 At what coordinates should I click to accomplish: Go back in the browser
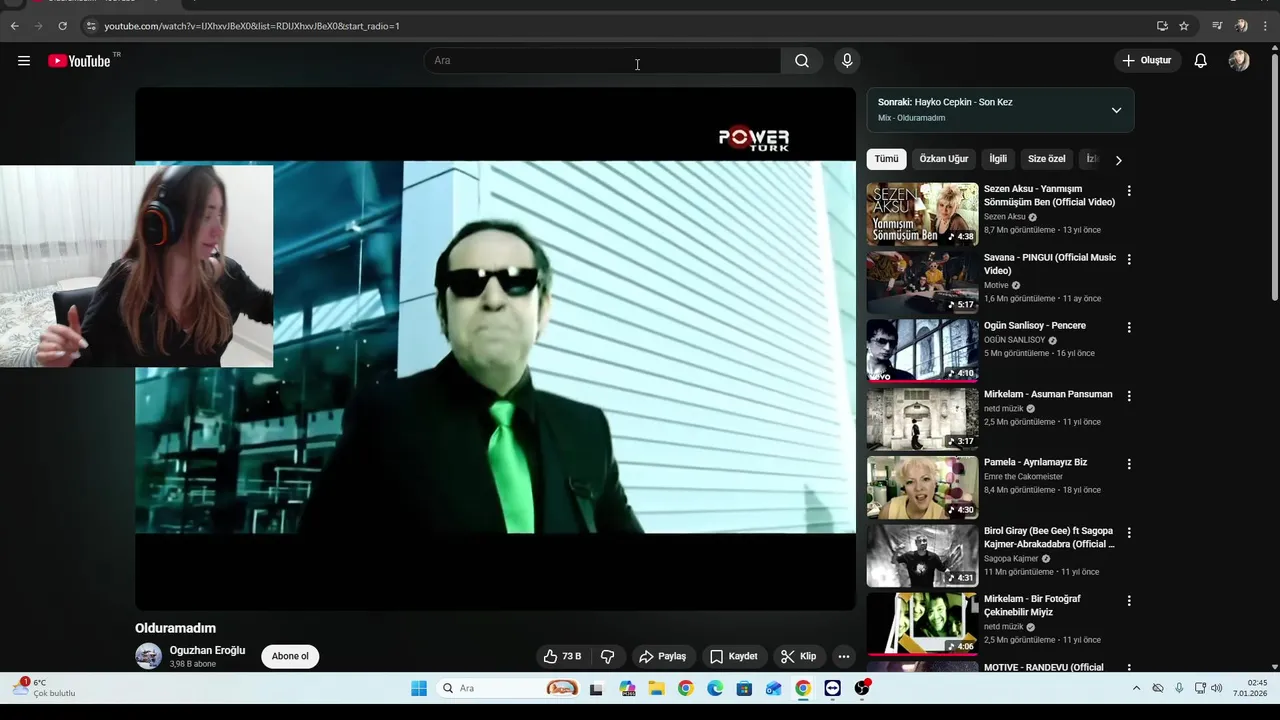pos(14,26)
